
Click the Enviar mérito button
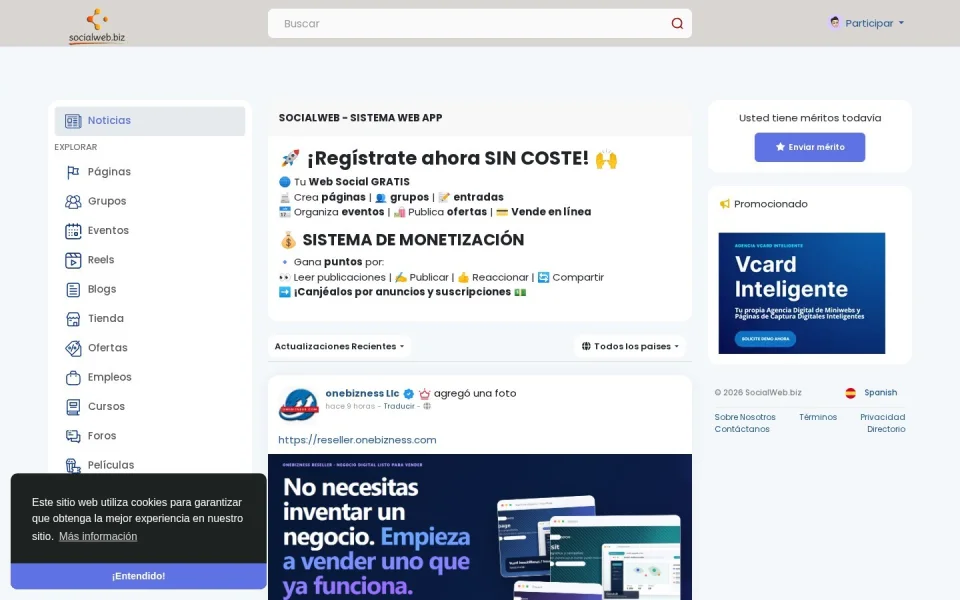809,148
